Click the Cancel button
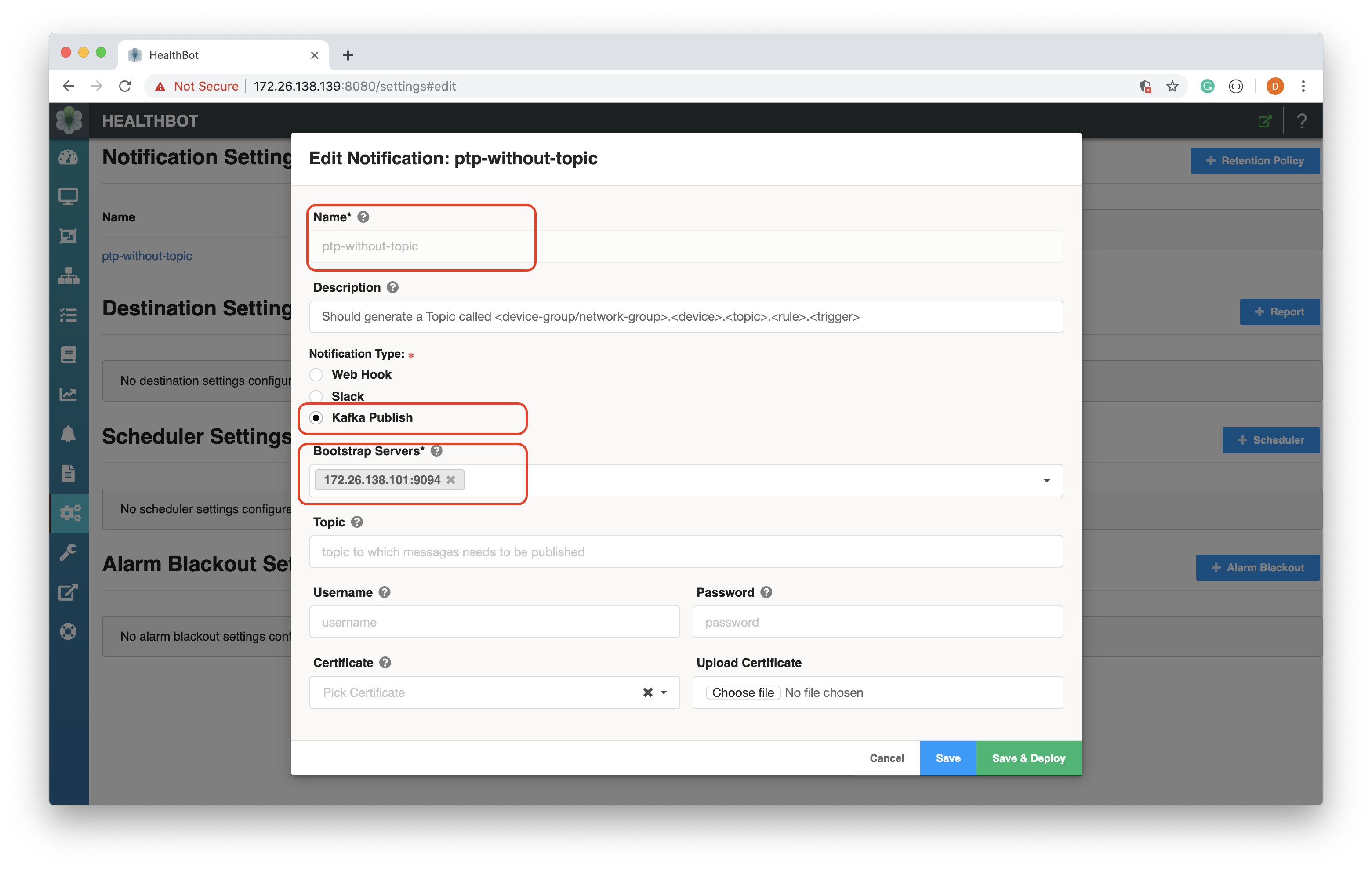The image size is (1372, 870). point(887,758)
